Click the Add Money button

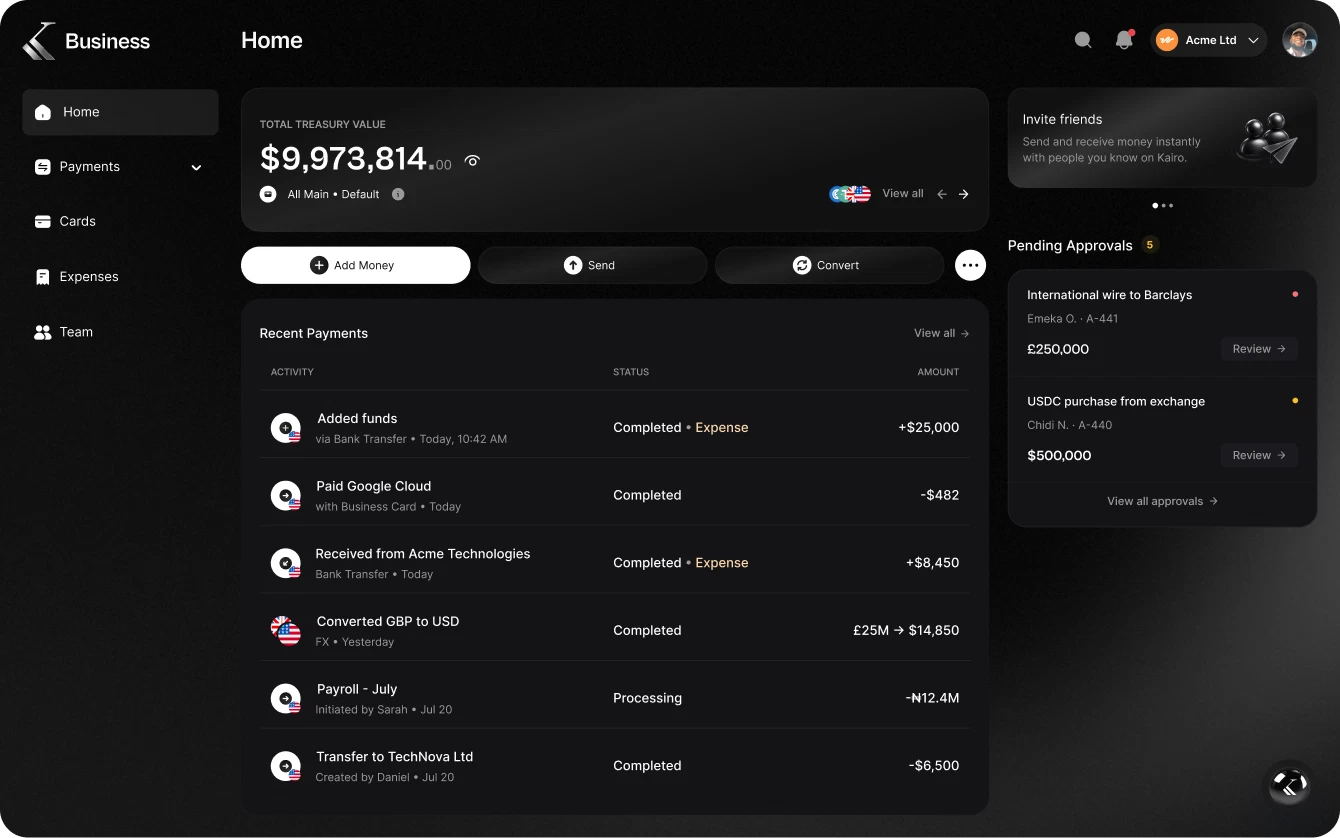click(x=355, y=265)
